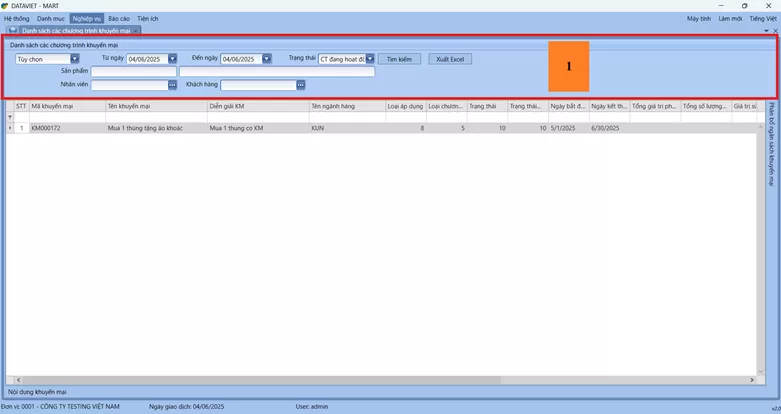
Task: Open the Đến ngày date picker arrow
Action: pos(266,59)
